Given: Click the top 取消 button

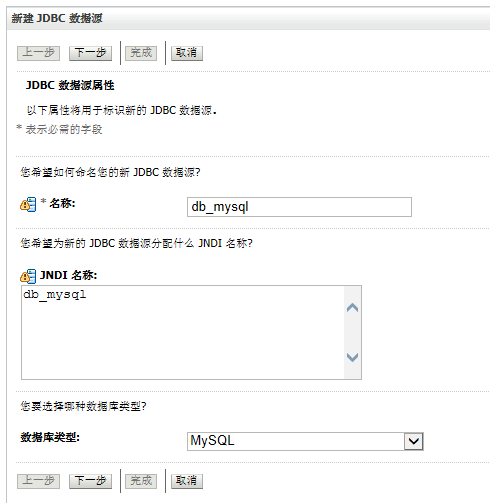Looking at the screenshot, I should (187, 53).
